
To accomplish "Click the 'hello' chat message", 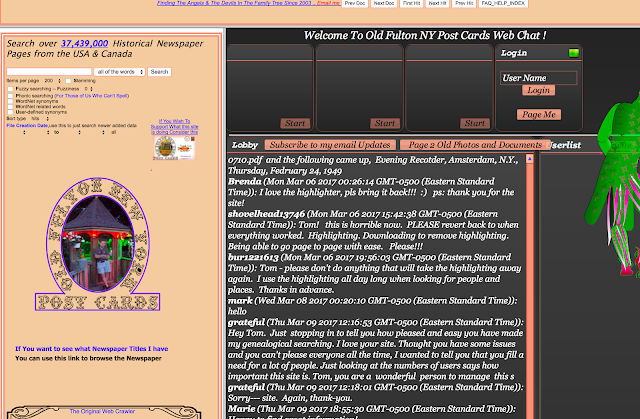I will pyautogui.click(x=237, y=311).
